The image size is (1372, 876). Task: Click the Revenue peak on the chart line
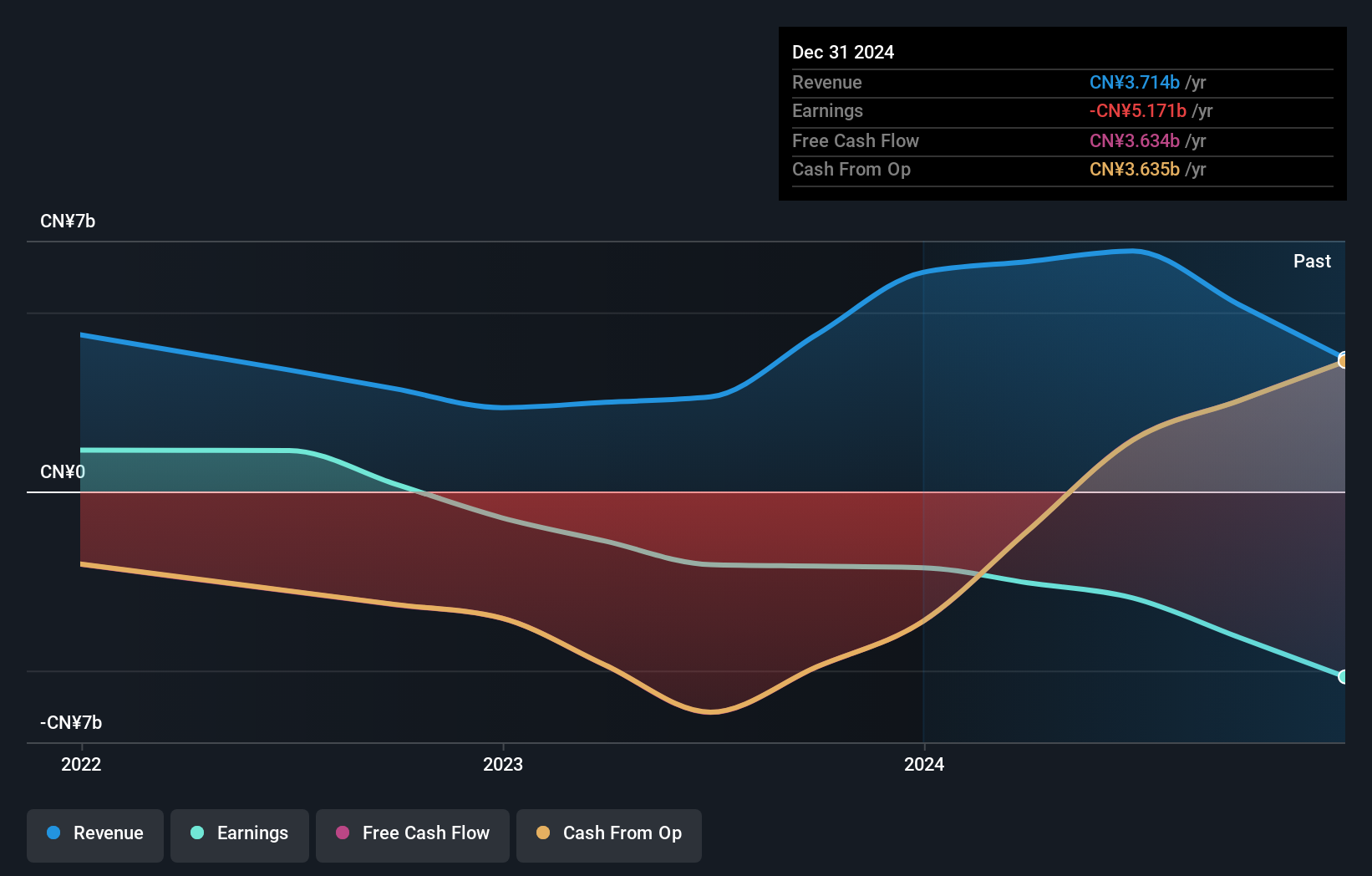[1134, 250]
